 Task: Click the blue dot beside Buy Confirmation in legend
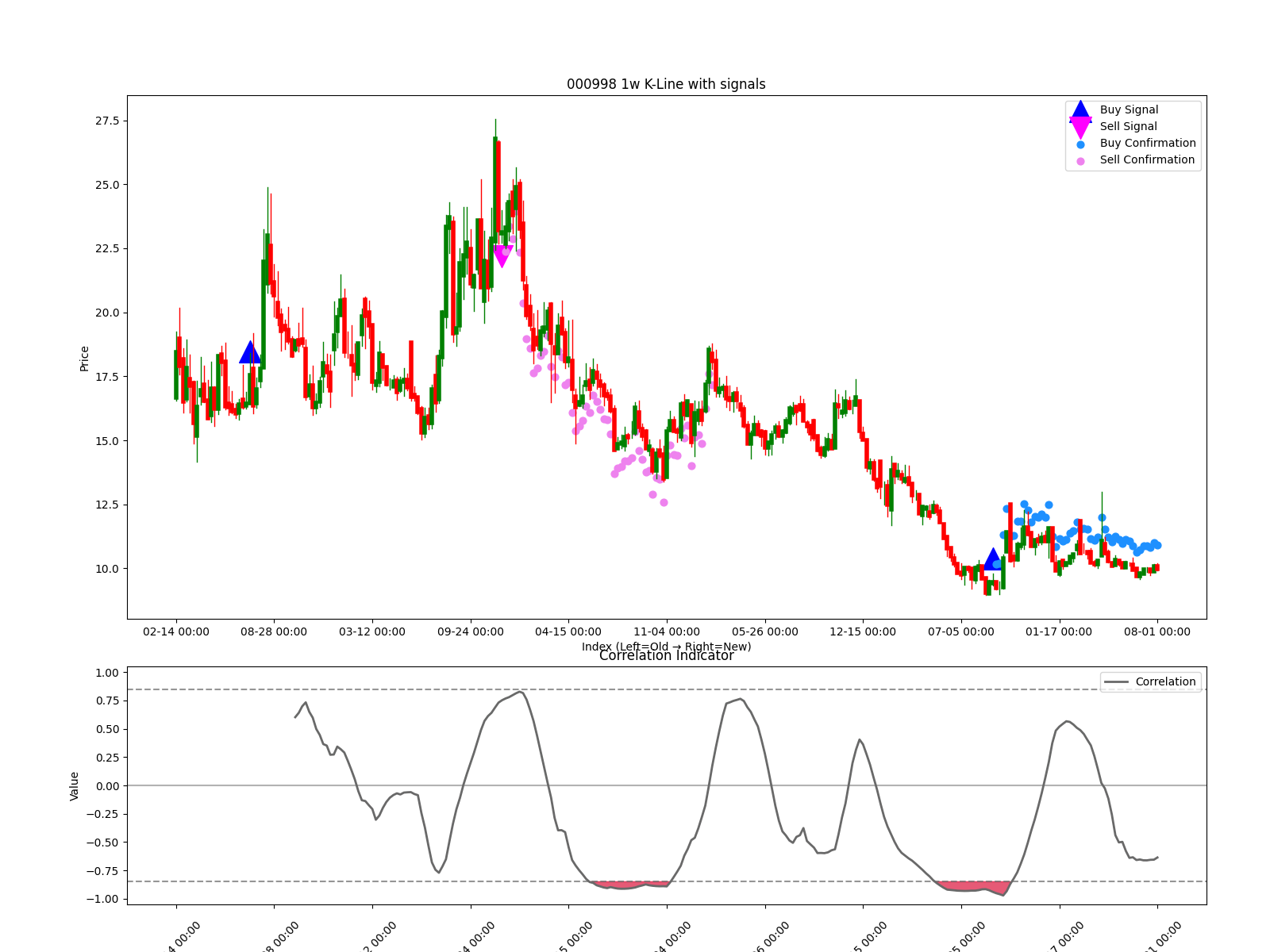(x=1080, y=144)
